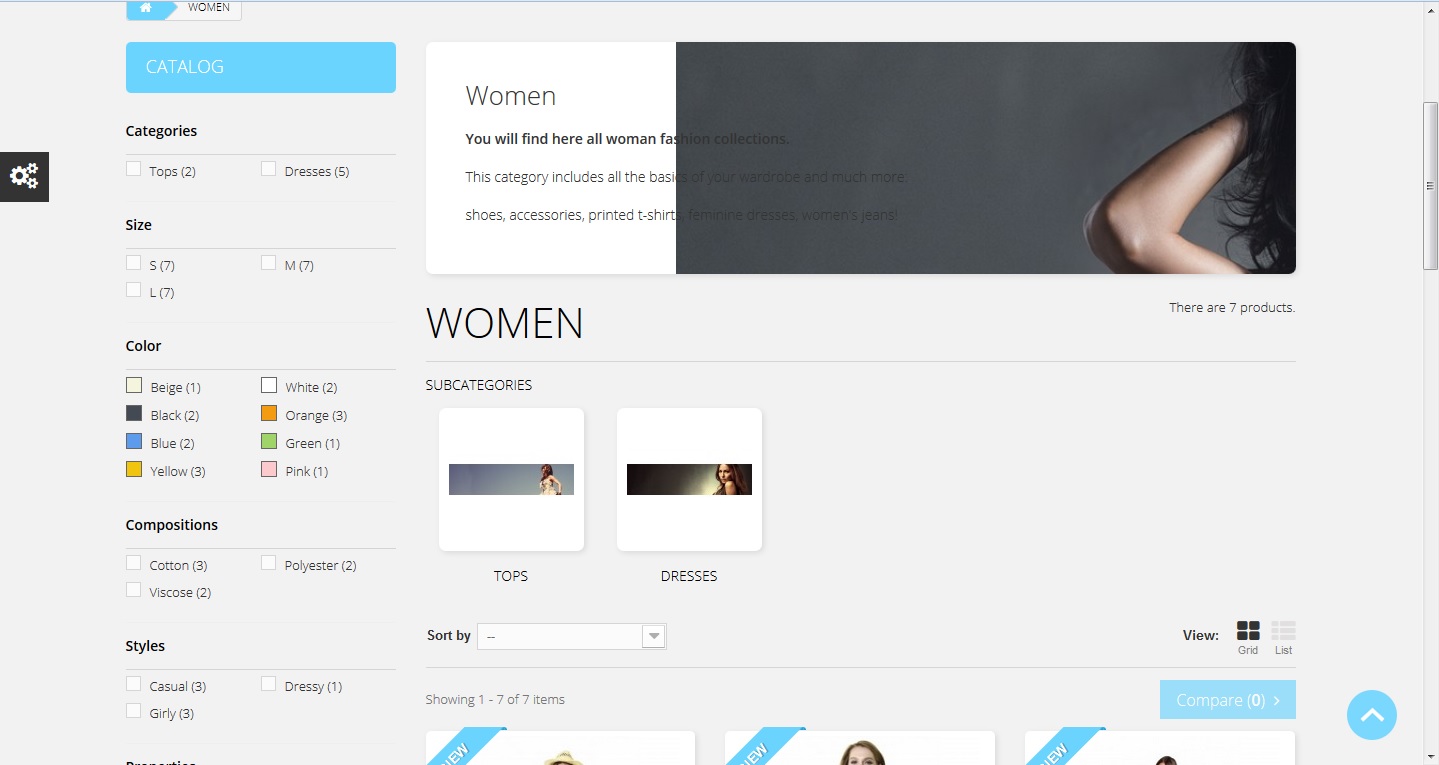The width and height of the screenshot is (1439, 765).
Task: Check size L (7) filter
Action: (134, 290)
